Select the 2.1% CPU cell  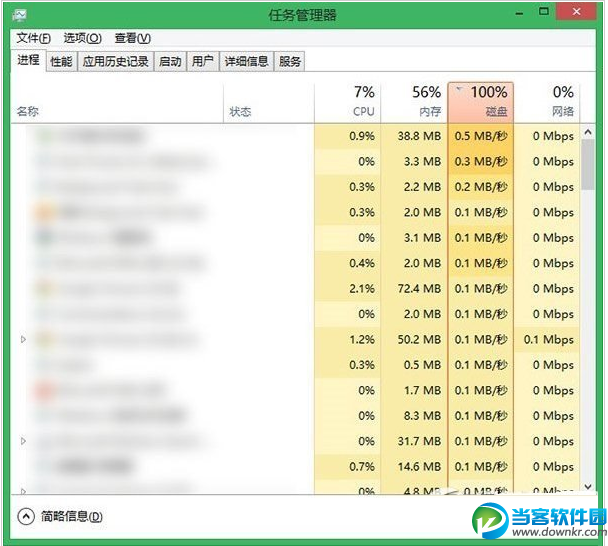[347, 289]
